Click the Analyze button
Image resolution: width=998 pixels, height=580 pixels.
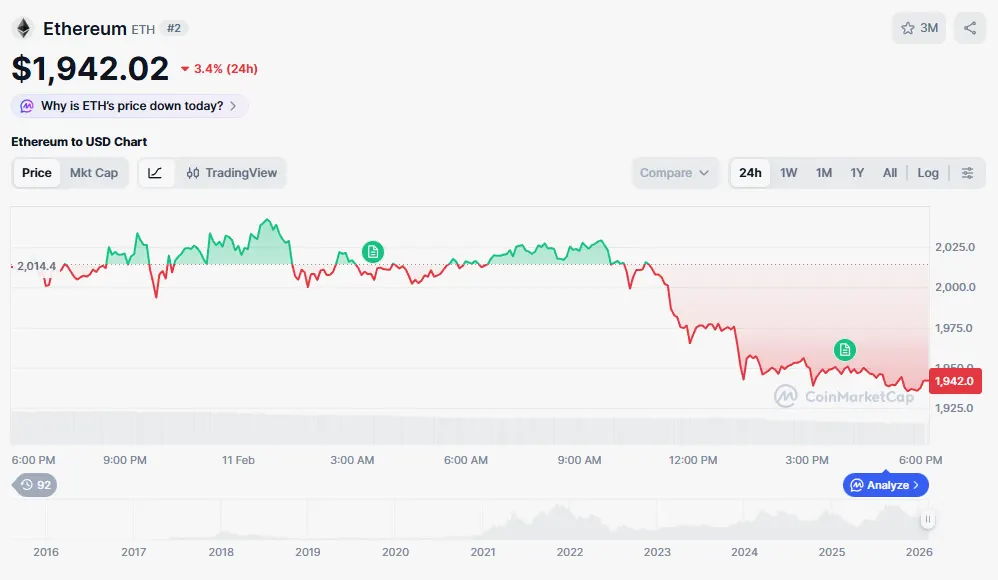click(x=885, y=484)
